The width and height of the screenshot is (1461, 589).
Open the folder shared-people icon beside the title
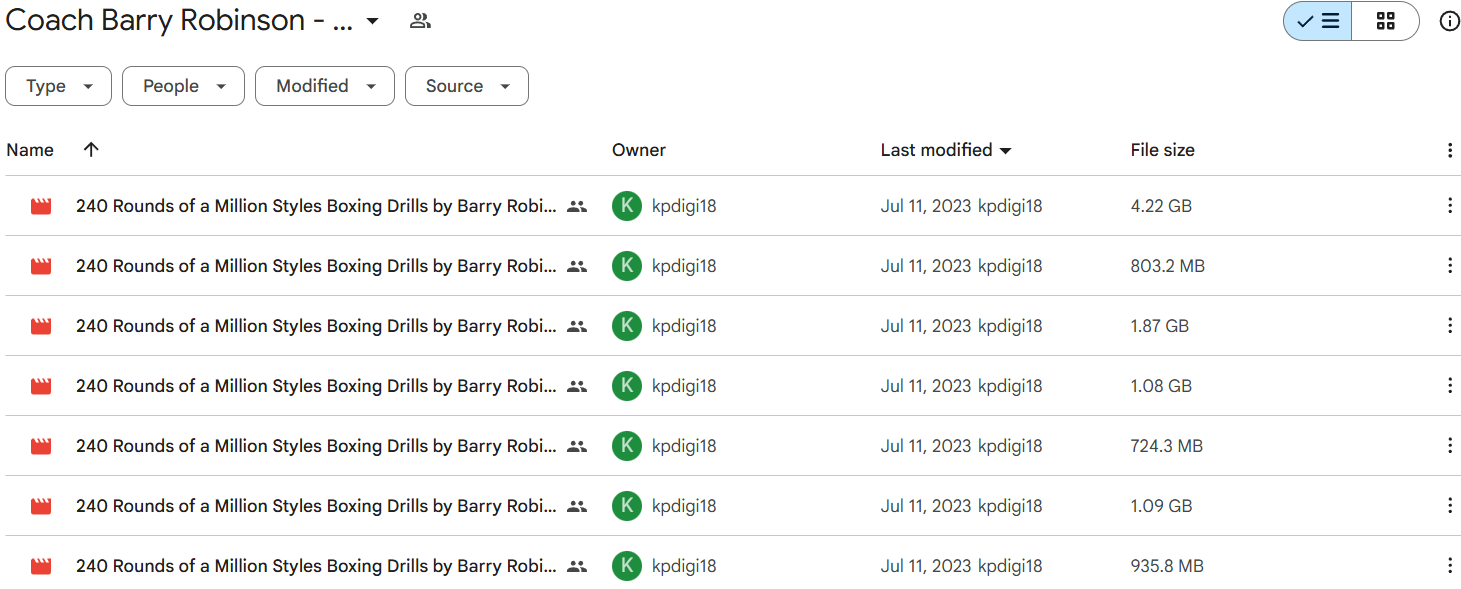click(420, 21)
